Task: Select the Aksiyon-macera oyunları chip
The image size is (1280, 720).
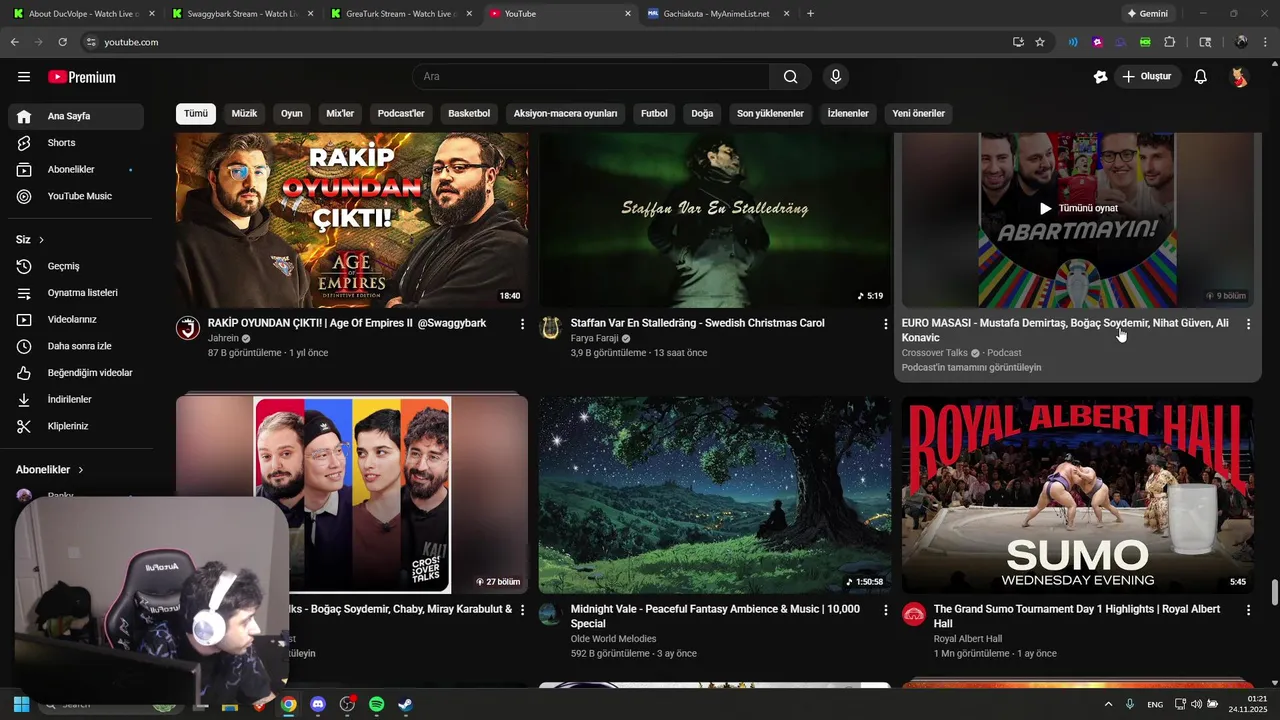Action: click(x=566, y=114)
